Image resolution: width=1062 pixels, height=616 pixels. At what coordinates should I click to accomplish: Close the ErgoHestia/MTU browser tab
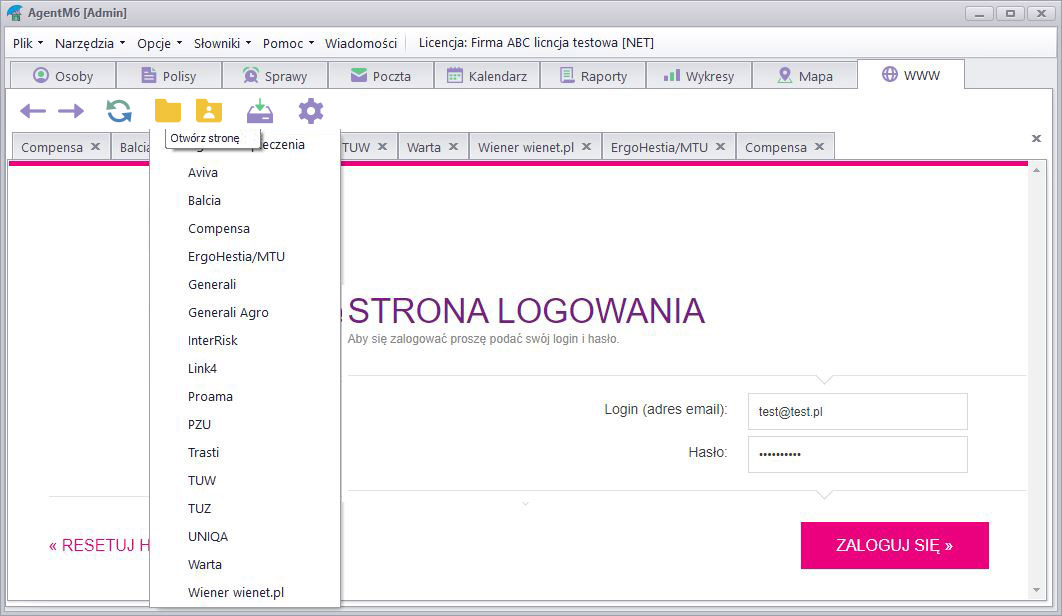pyautogui.click(x=721, y=146)
